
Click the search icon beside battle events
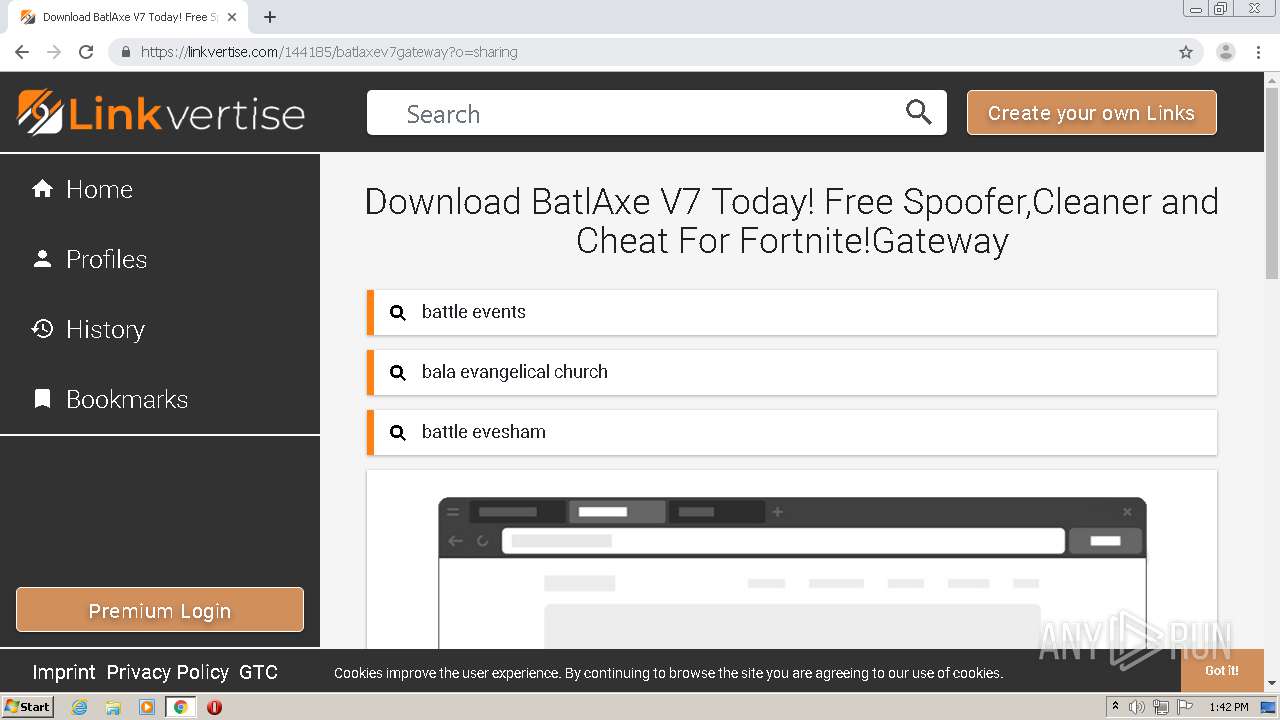[x=397, y=312]
